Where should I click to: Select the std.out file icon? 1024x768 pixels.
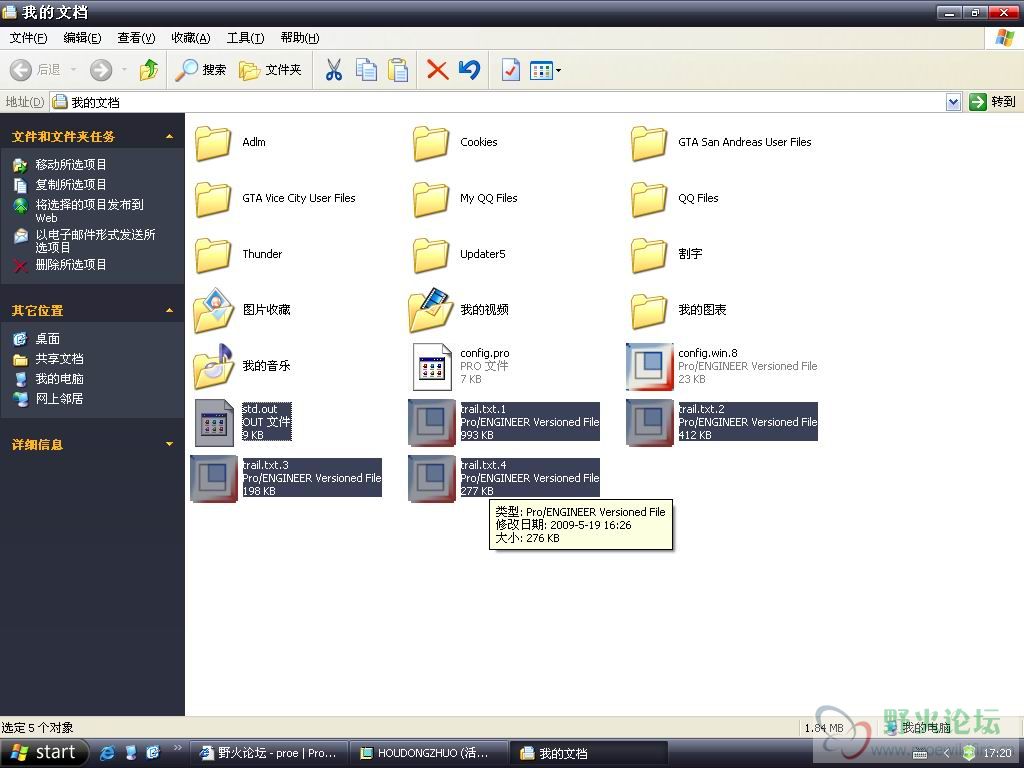[x=214, y=423]
